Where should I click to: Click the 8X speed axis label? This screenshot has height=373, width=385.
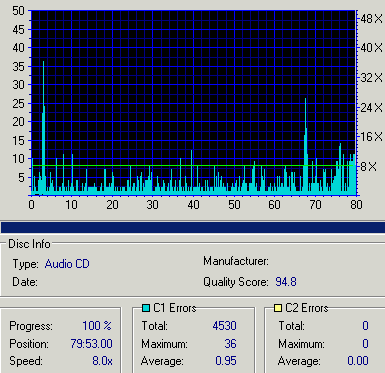pos(369,166)
